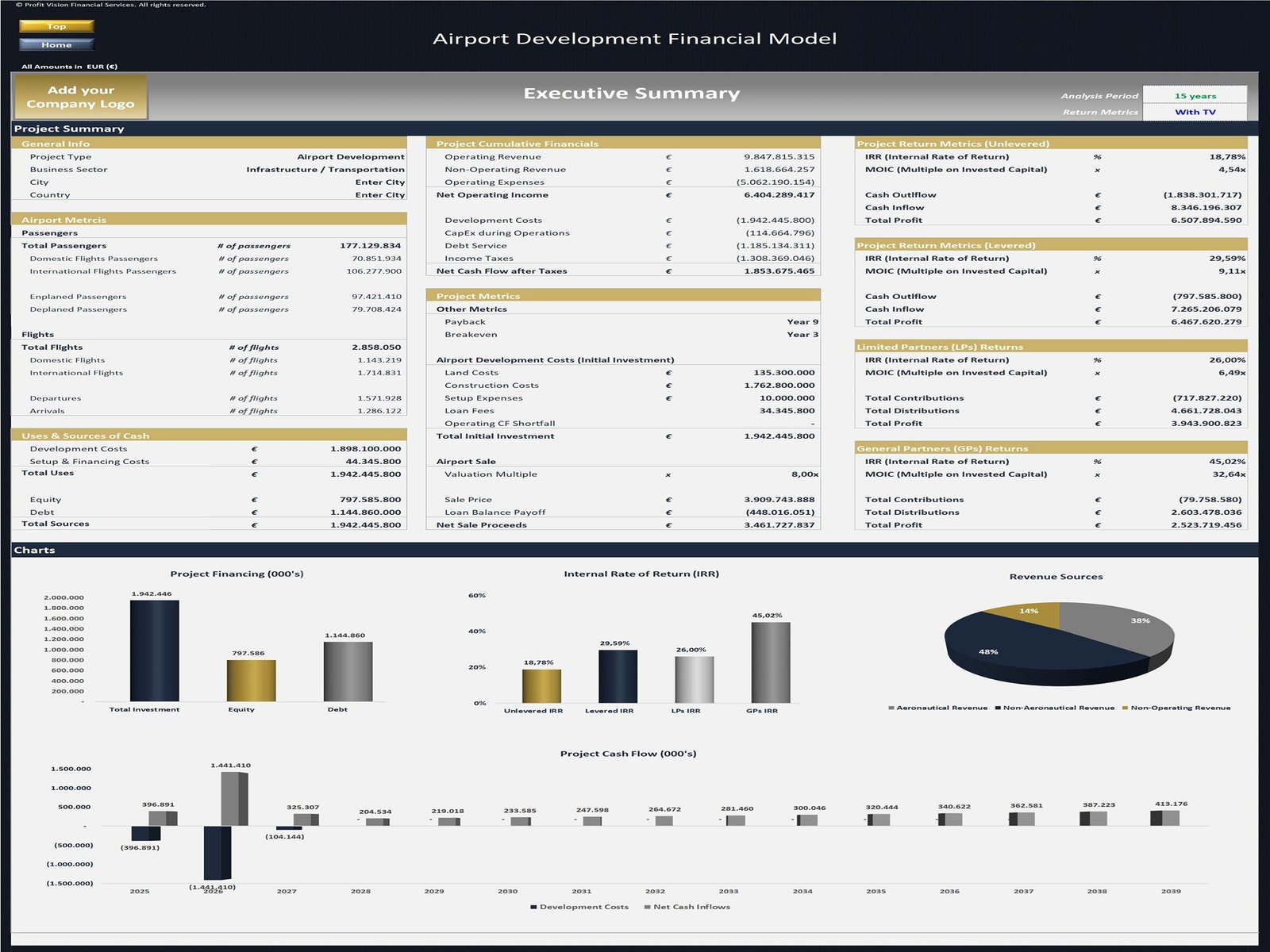
Task: Open the Analysis Period '15 years' dropdown
Action: coord(1195,96)
